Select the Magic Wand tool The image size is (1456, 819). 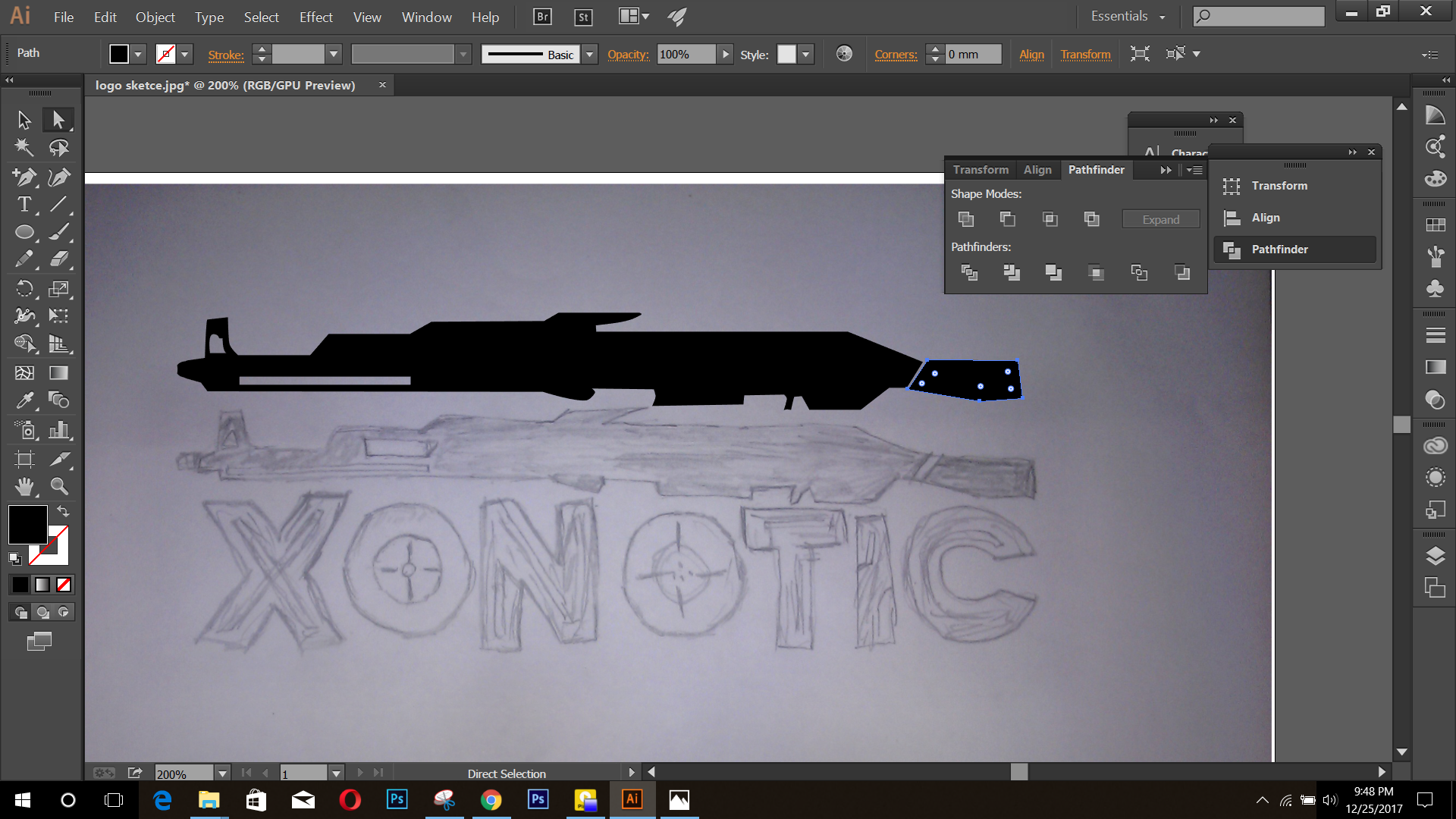[x=24, y=148]
